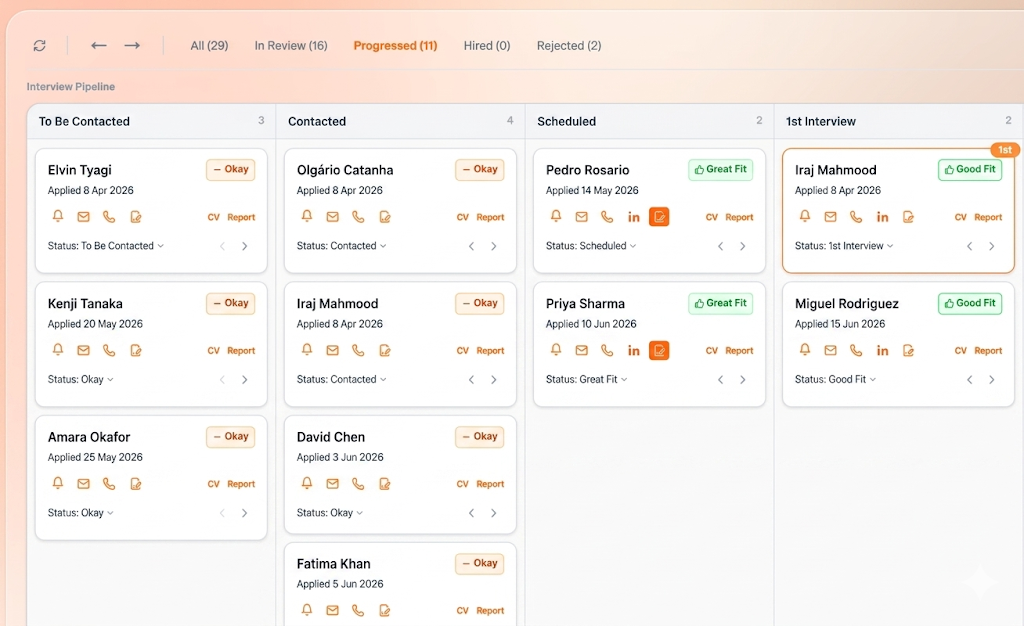This screenshot has height=626, width=1024.
Task: Call Priya Sharma using phone icon
Action: pyautogui.click(x=607, y=351)
